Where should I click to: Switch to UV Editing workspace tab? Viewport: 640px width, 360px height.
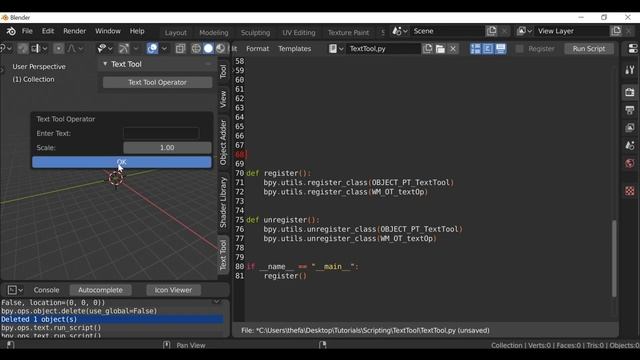point(299,33)
